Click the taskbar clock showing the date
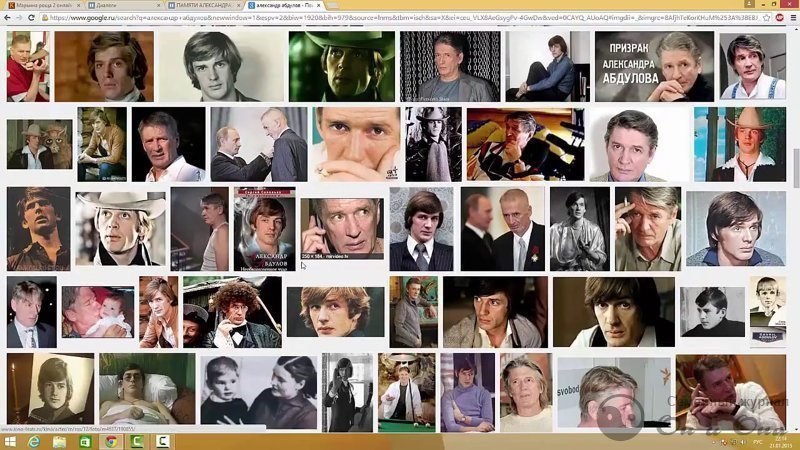Viewport: 800px width, 450px height. tap(781, 442)
